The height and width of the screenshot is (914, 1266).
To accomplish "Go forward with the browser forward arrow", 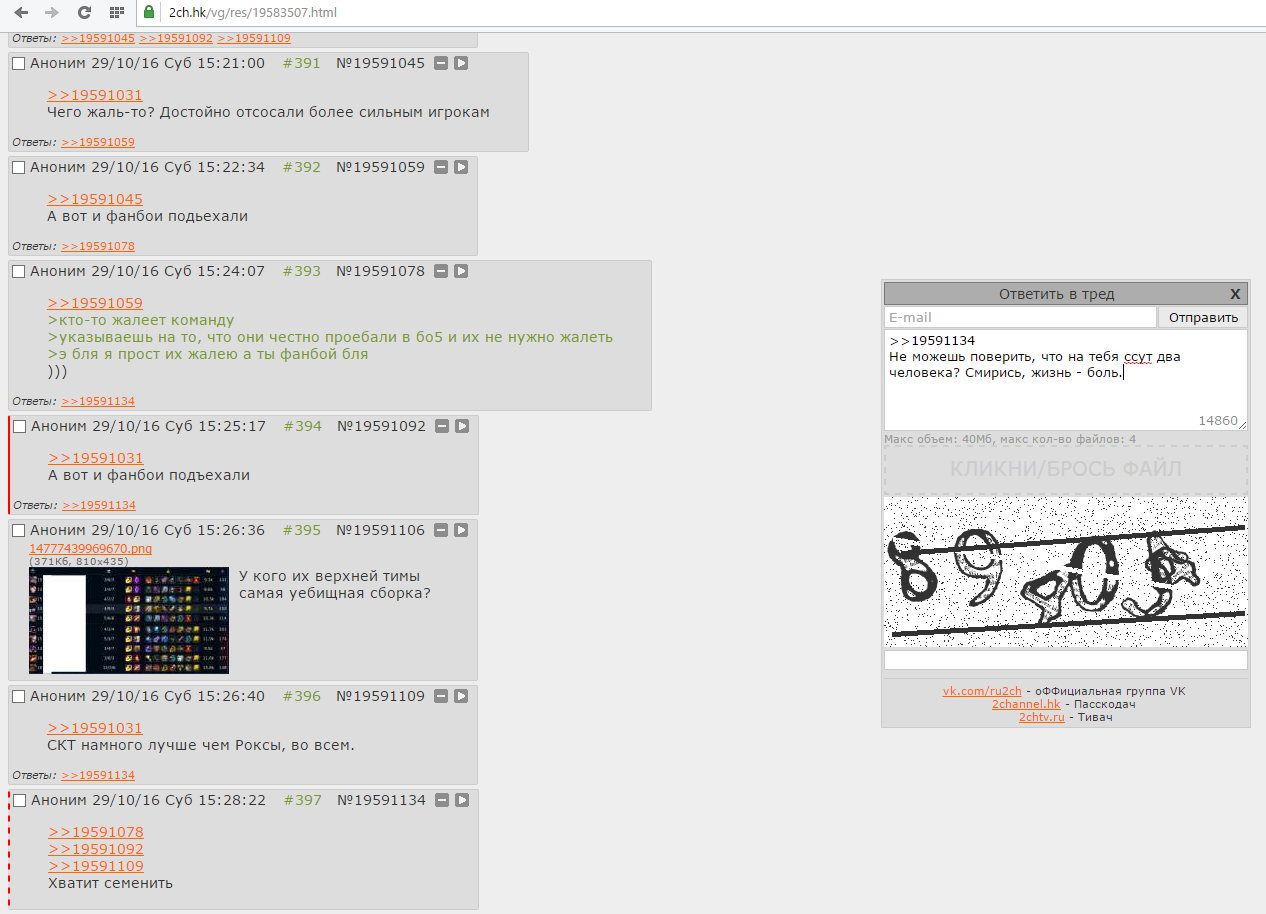I will pos(52,12).
